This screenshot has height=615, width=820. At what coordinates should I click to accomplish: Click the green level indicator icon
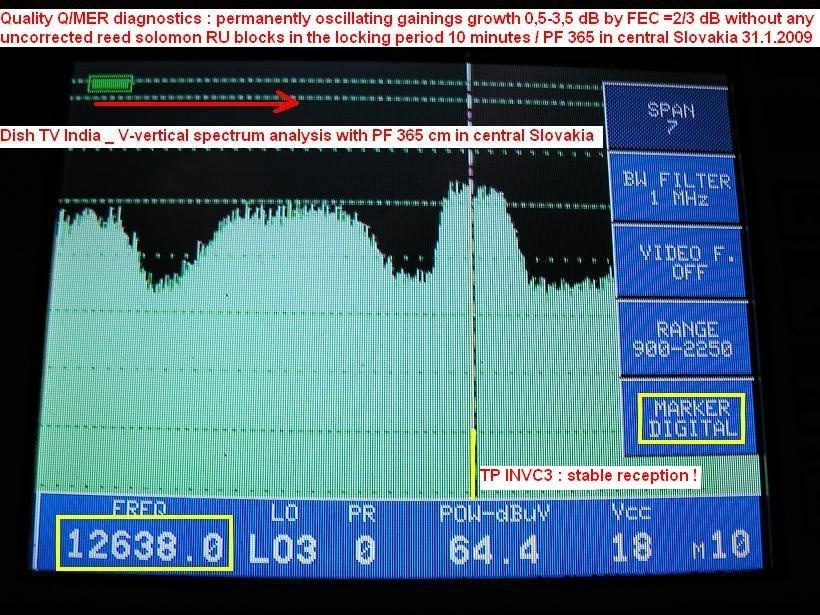coord(110,84)
